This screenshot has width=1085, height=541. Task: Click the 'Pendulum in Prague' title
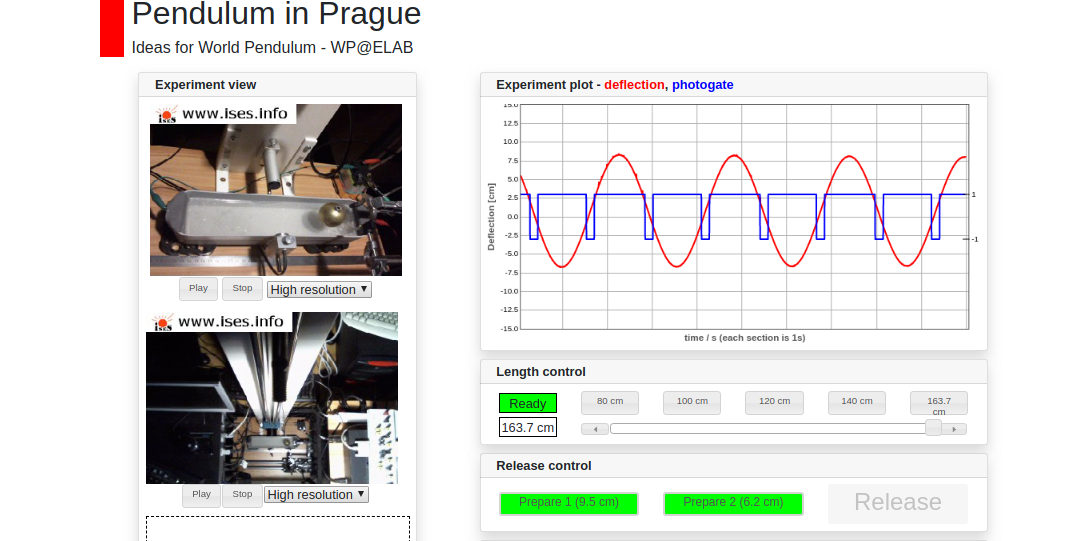click(x=276, y=14)
